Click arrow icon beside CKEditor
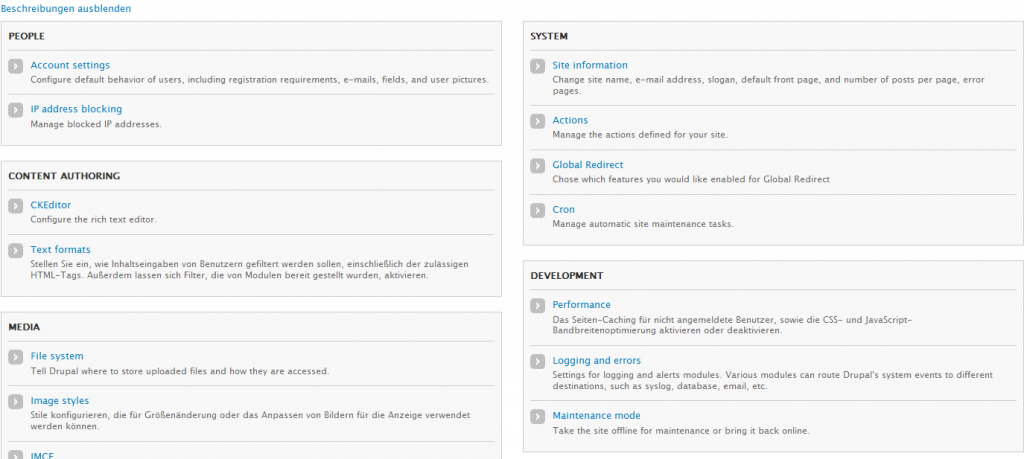Viewport: 1024px width, 459px height. 15,206
